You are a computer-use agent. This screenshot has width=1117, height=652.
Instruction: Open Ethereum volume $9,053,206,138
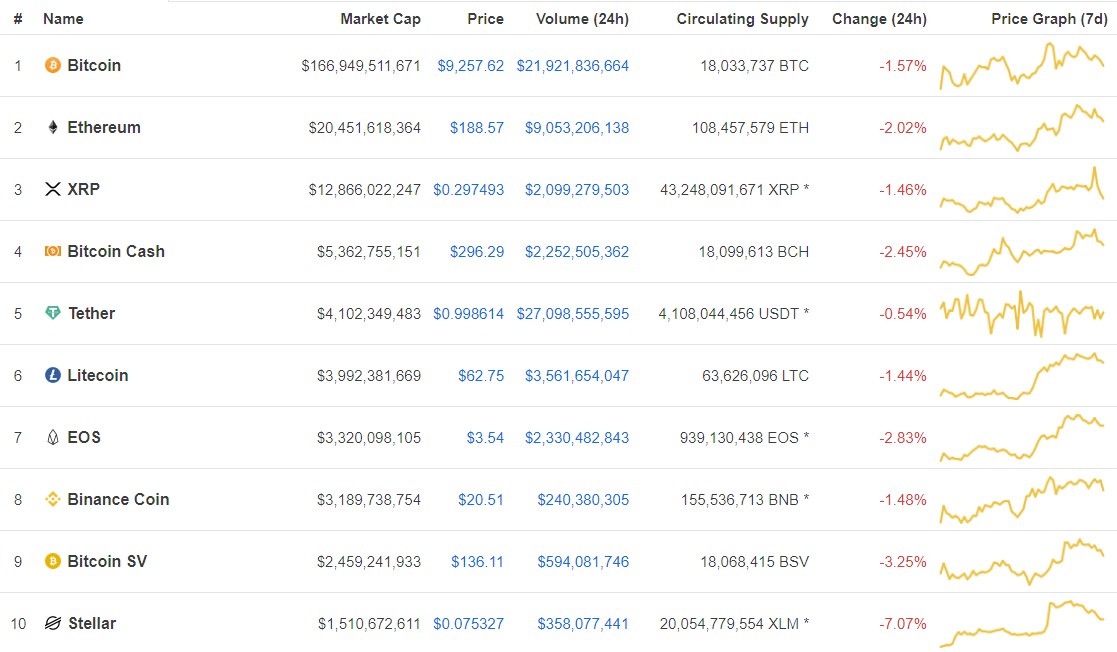[x=577, y=128]
